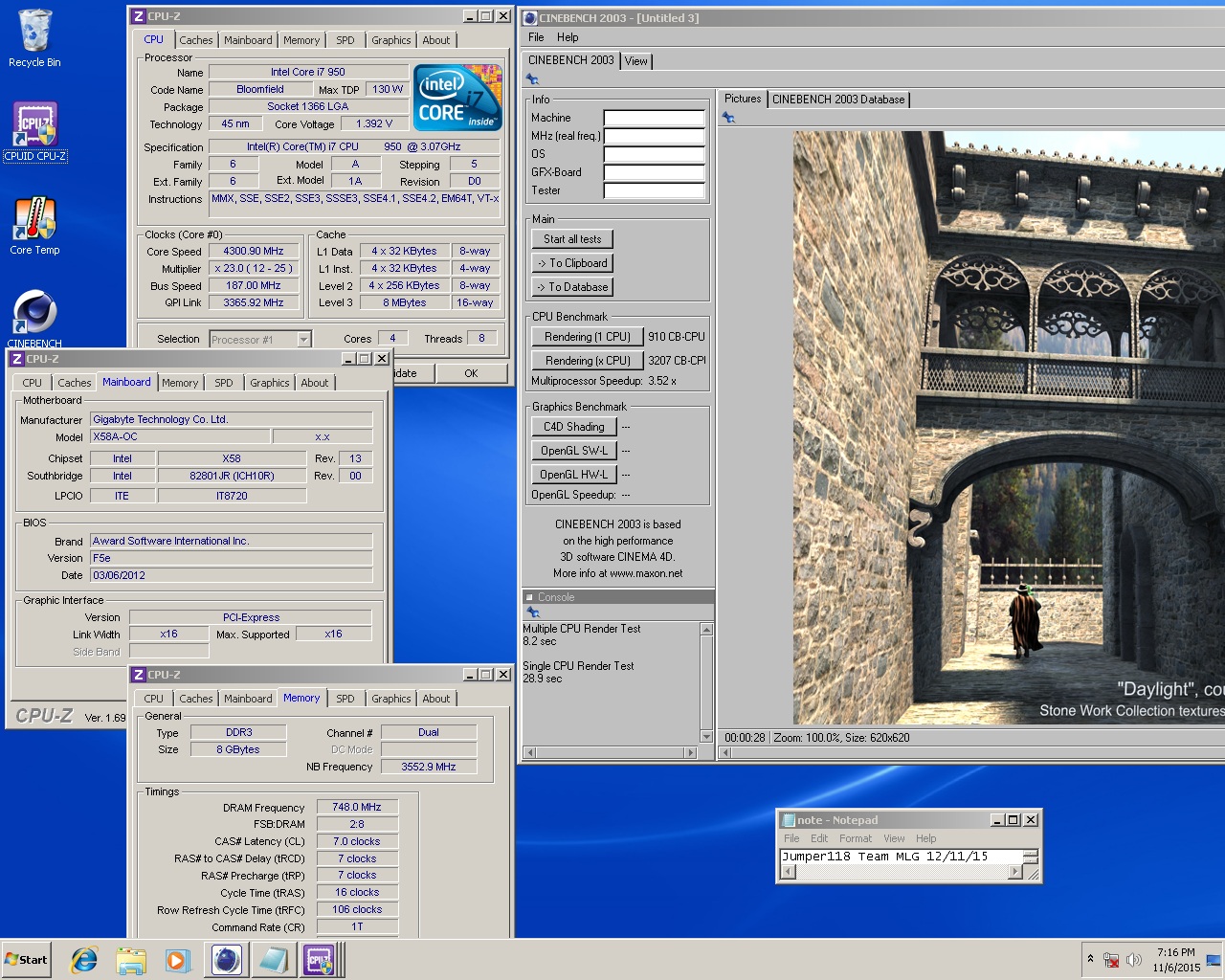Click CINEBENCH title bar app icon
1225x980 pixels.
pyautogui.click(x=530, y=17)
